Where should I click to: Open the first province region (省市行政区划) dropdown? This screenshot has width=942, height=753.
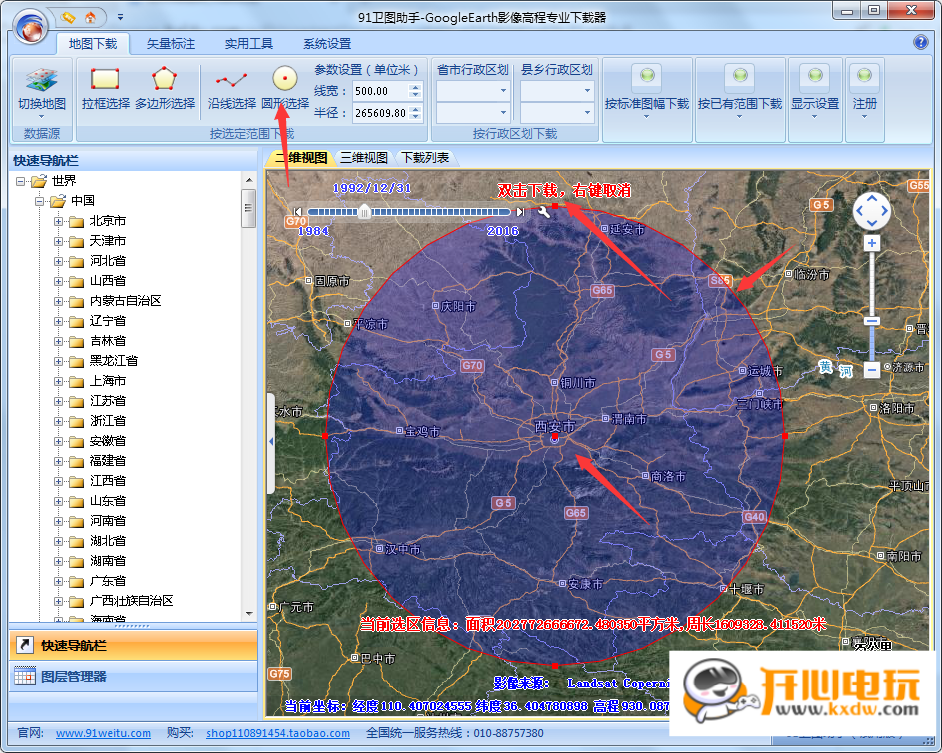(473, 91)
